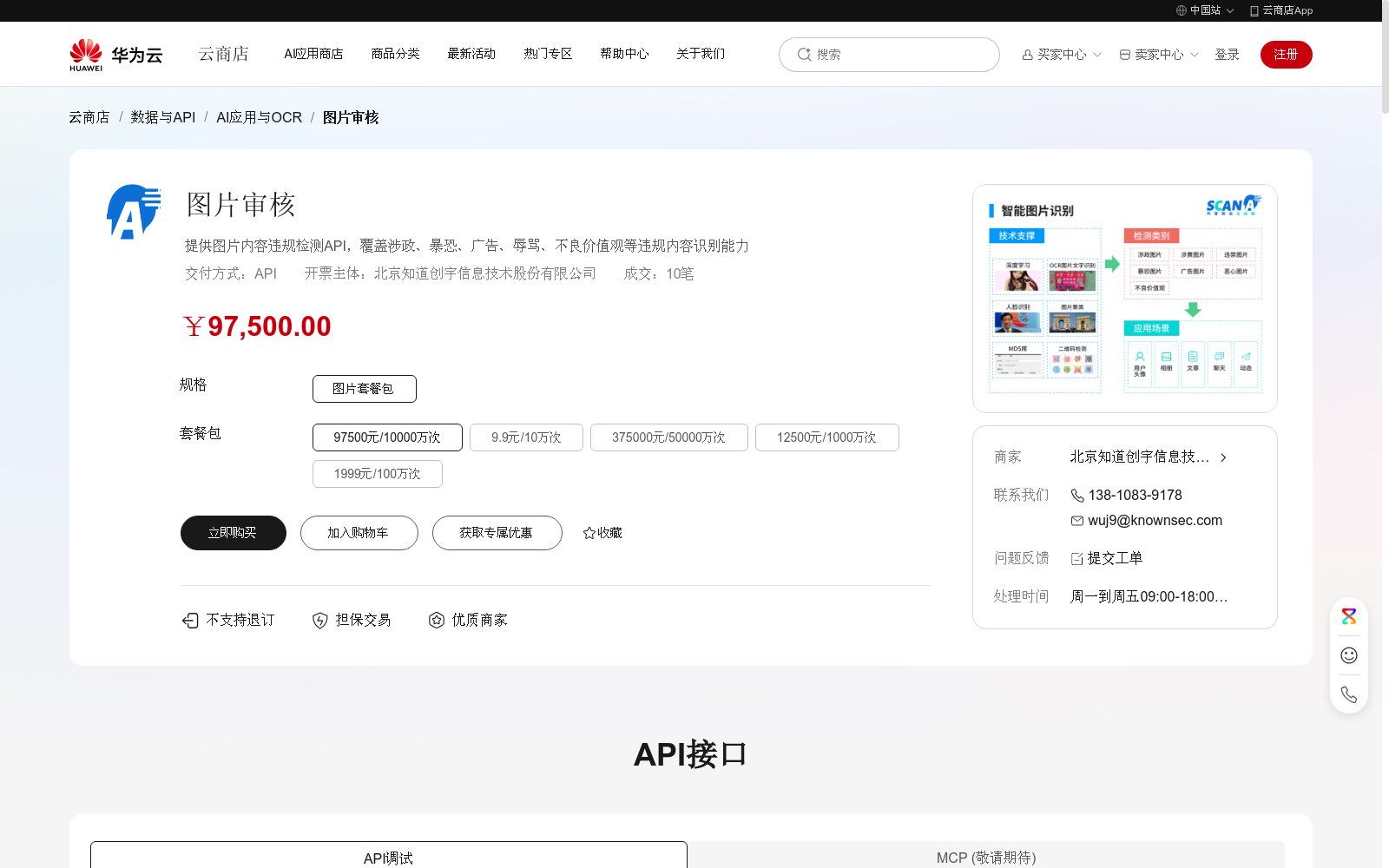This screenshot has height=868, width=1389.
Task: Click the 提交工单 edit icon
Action: pos(1077,559)
